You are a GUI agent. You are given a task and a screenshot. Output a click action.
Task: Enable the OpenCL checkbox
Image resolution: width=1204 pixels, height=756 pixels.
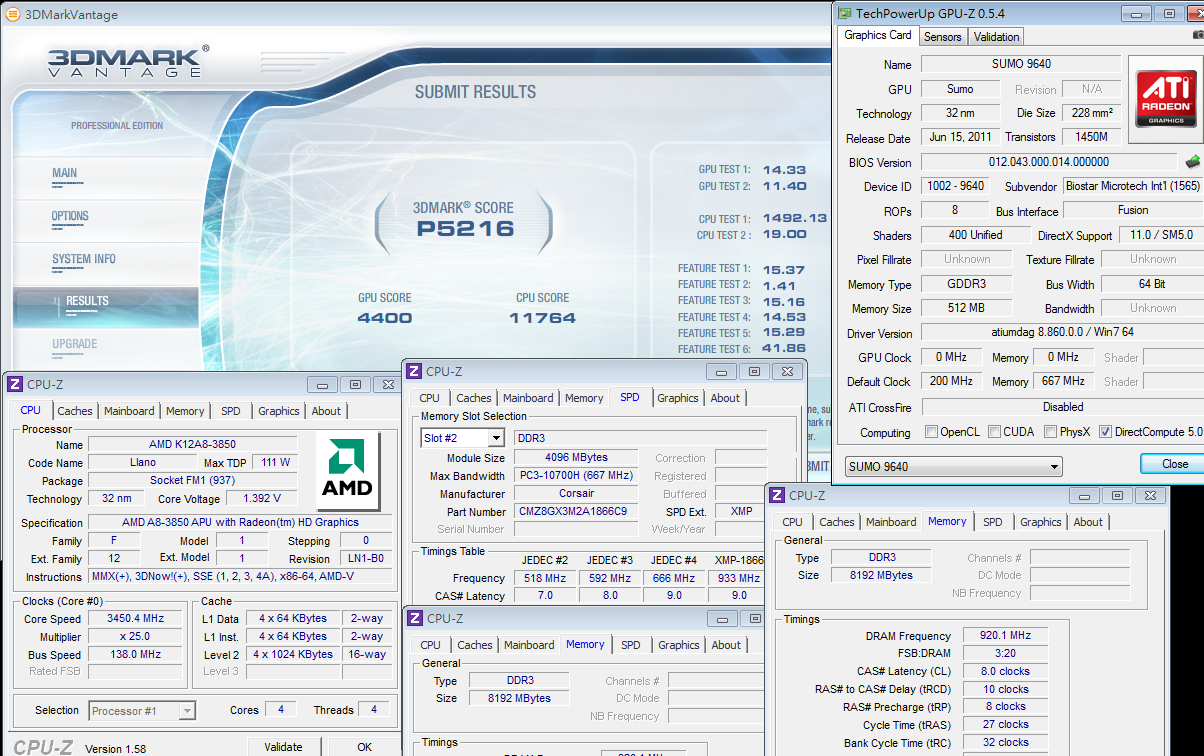932,432
